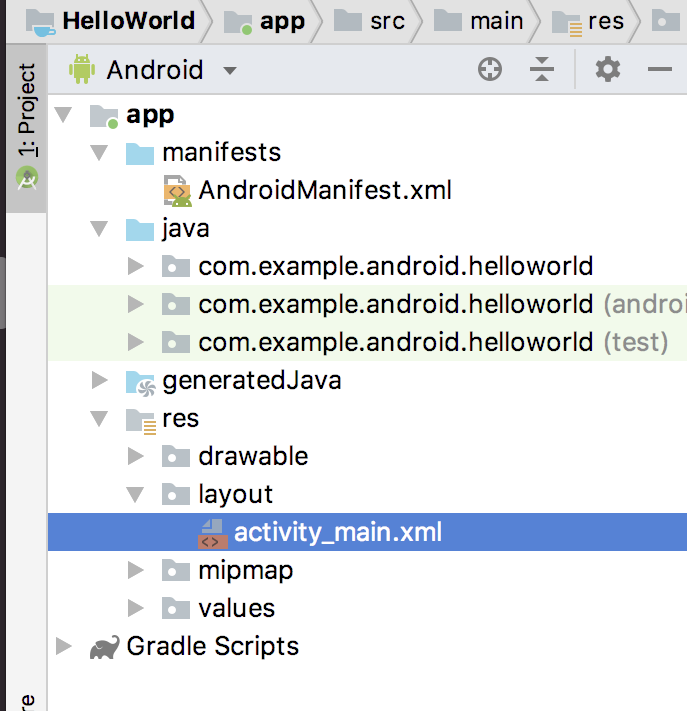The image size is (687, 711).
Task: Select the values folder label
Action: pyautogui.click(x=237, y=609)
